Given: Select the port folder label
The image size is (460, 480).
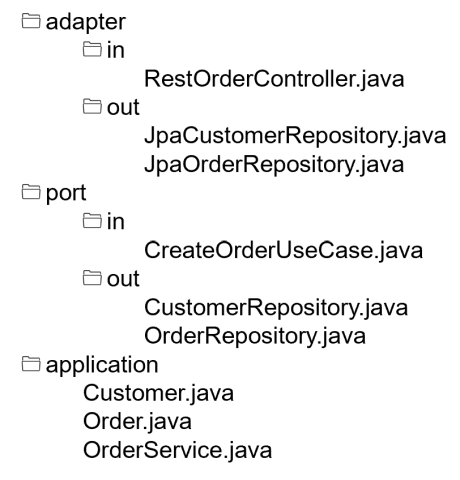Looking at the screenshot, I should [66, 194].
